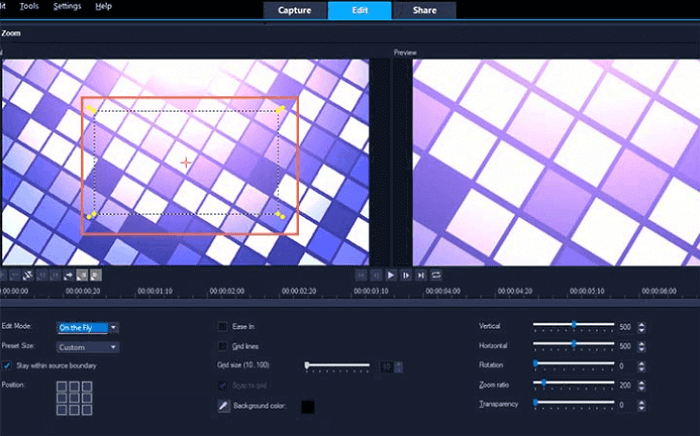This screenshot has height=436, width=700.
Task: Jump to the end with the End button
Action: 421,275
